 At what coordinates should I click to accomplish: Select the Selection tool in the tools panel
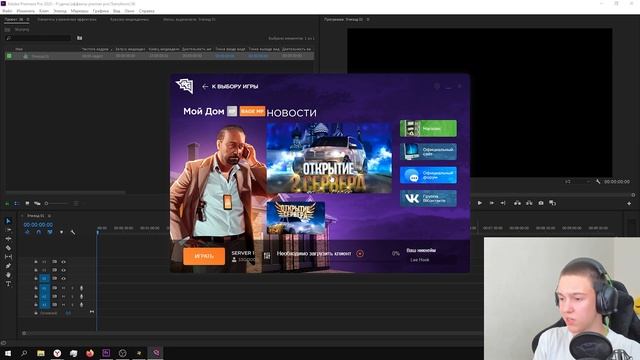[8, 221]
